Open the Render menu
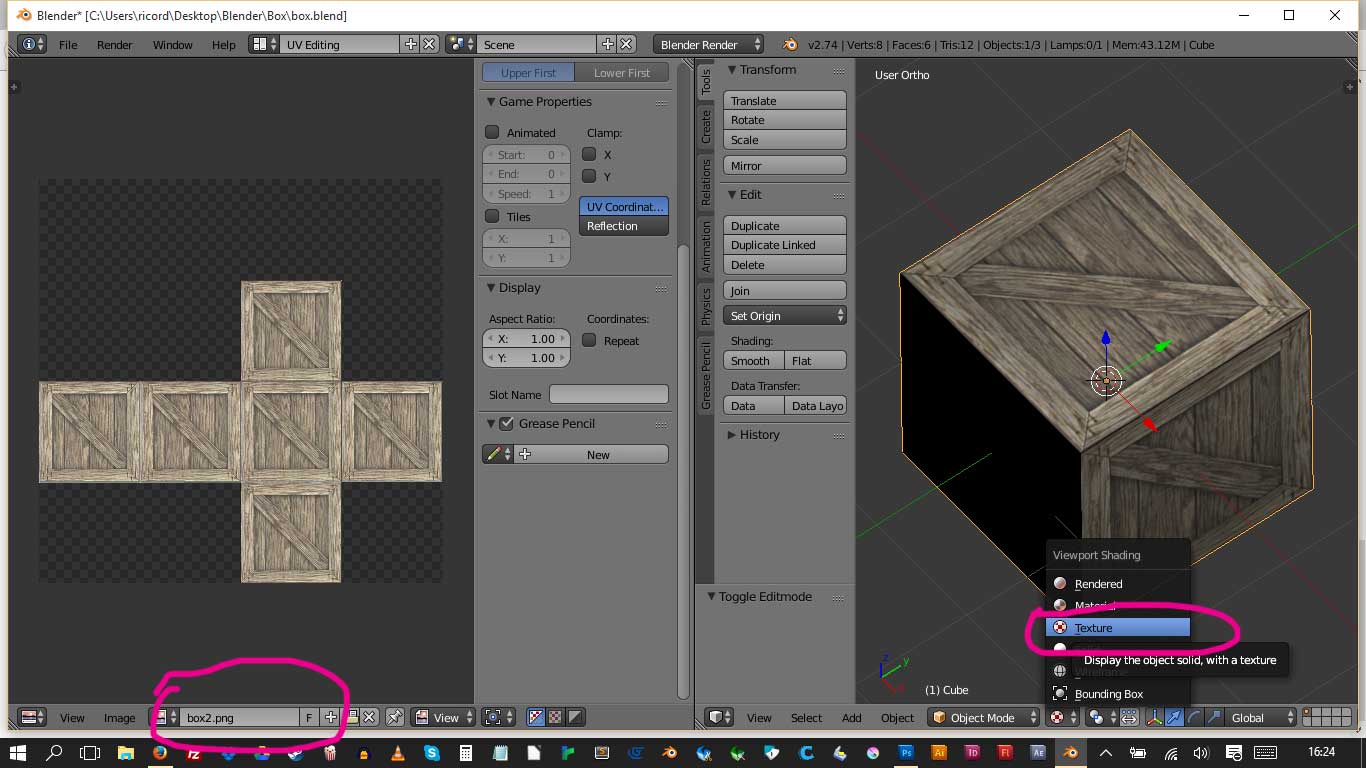Image resolution: width=1366 pixels, height=768 pixels. (x=114, y=45)
